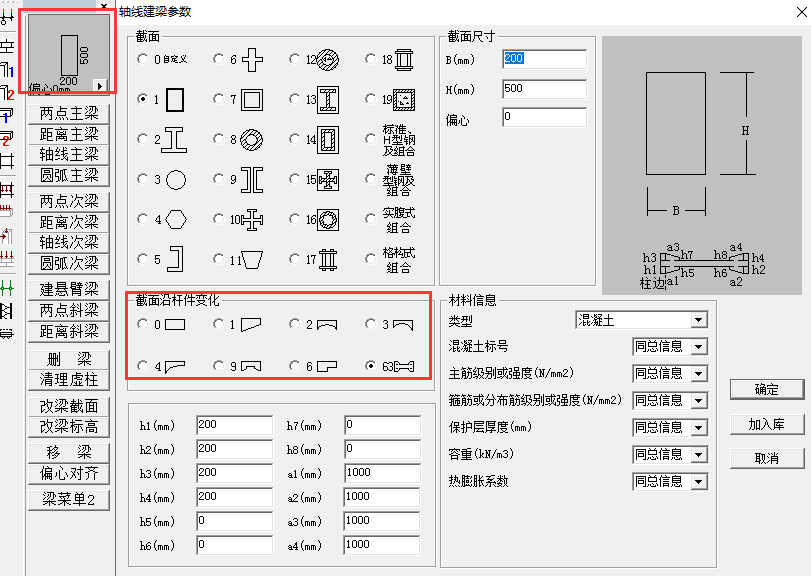The image size is (811, 576).
Task: Expand the 主筋级别或强度 dropdown
Action: pyautogui.click(x=699, y=373)
